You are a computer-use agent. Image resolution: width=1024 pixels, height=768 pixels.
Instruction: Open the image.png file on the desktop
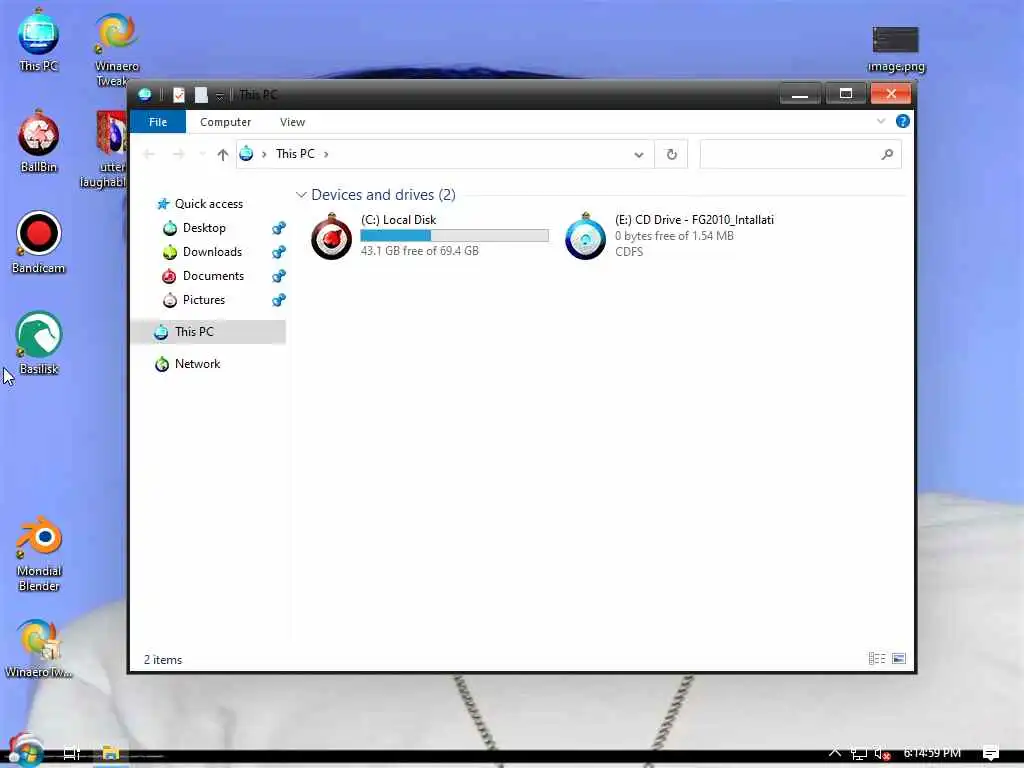896,48
